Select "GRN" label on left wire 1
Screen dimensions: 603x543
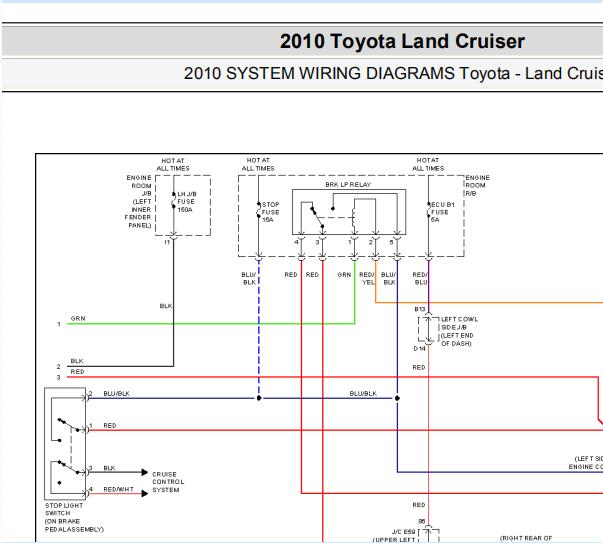coord(78,318)
